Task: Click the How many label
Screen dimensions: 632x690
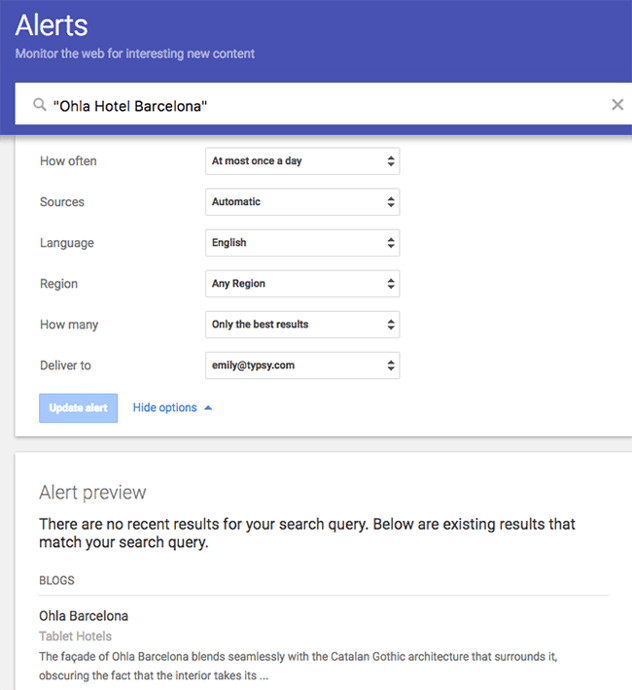Action: [x=69, y=325]
